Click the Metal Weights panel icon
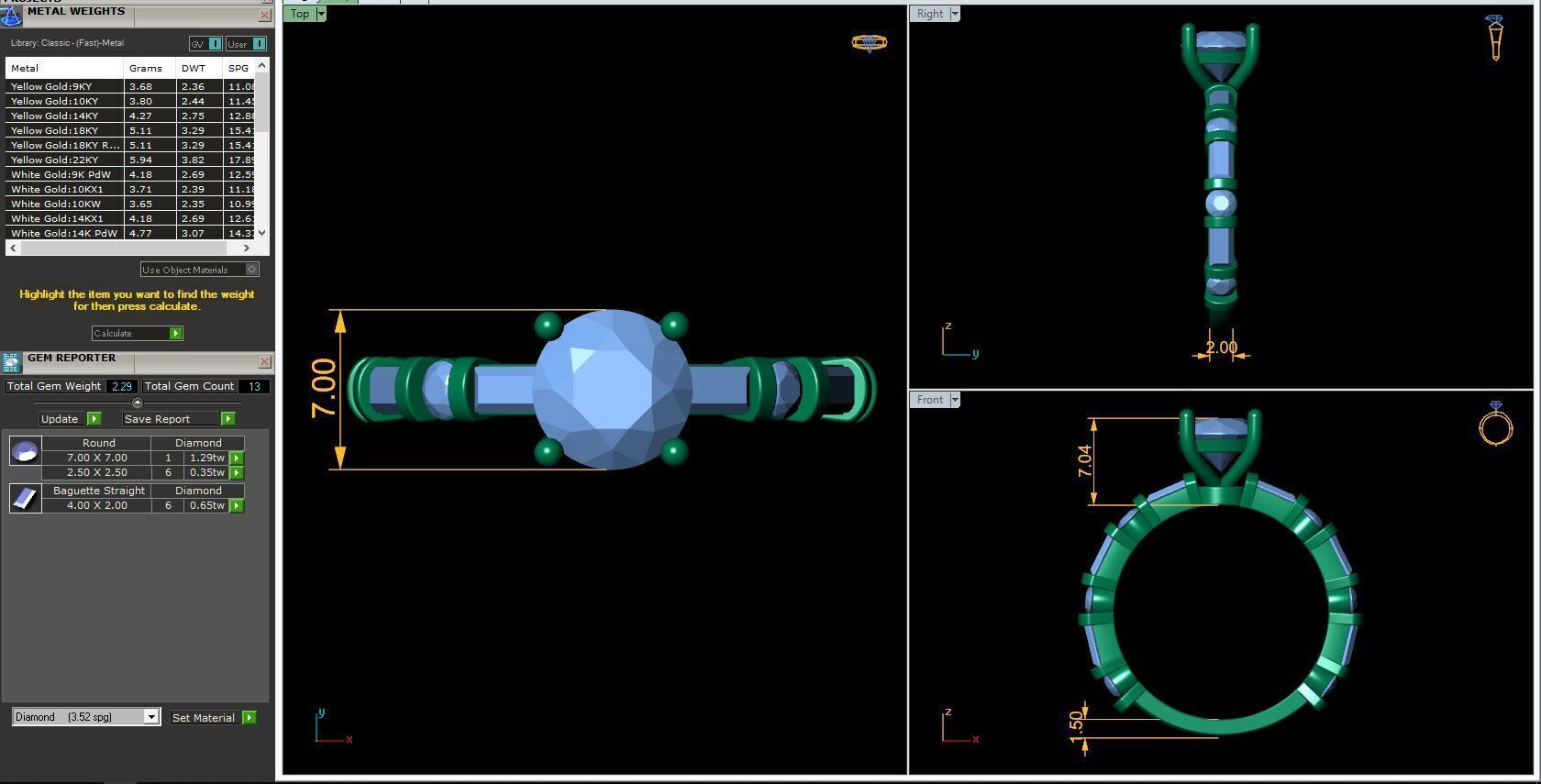 tap(10, 15)
